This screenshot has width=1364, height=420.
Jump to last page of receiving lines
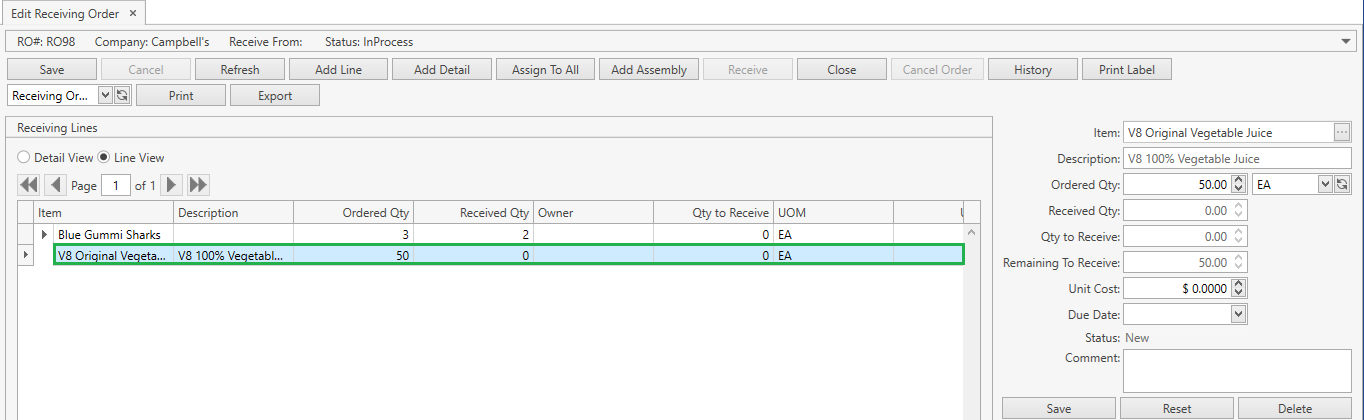[198, 185]
